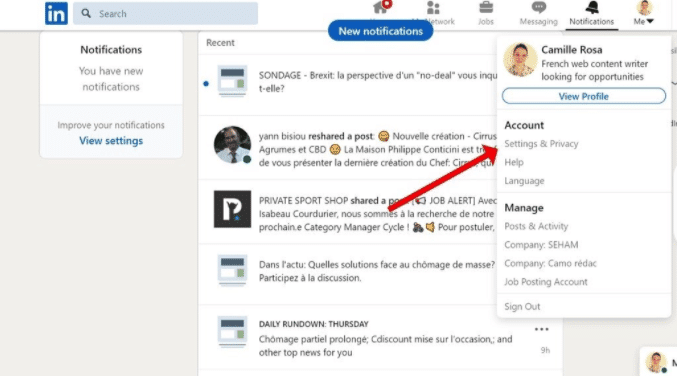This screenshot has height=381, width=677.
Task: Follow the View settings link
Action: pyautogui.click(x=111, y=141)
